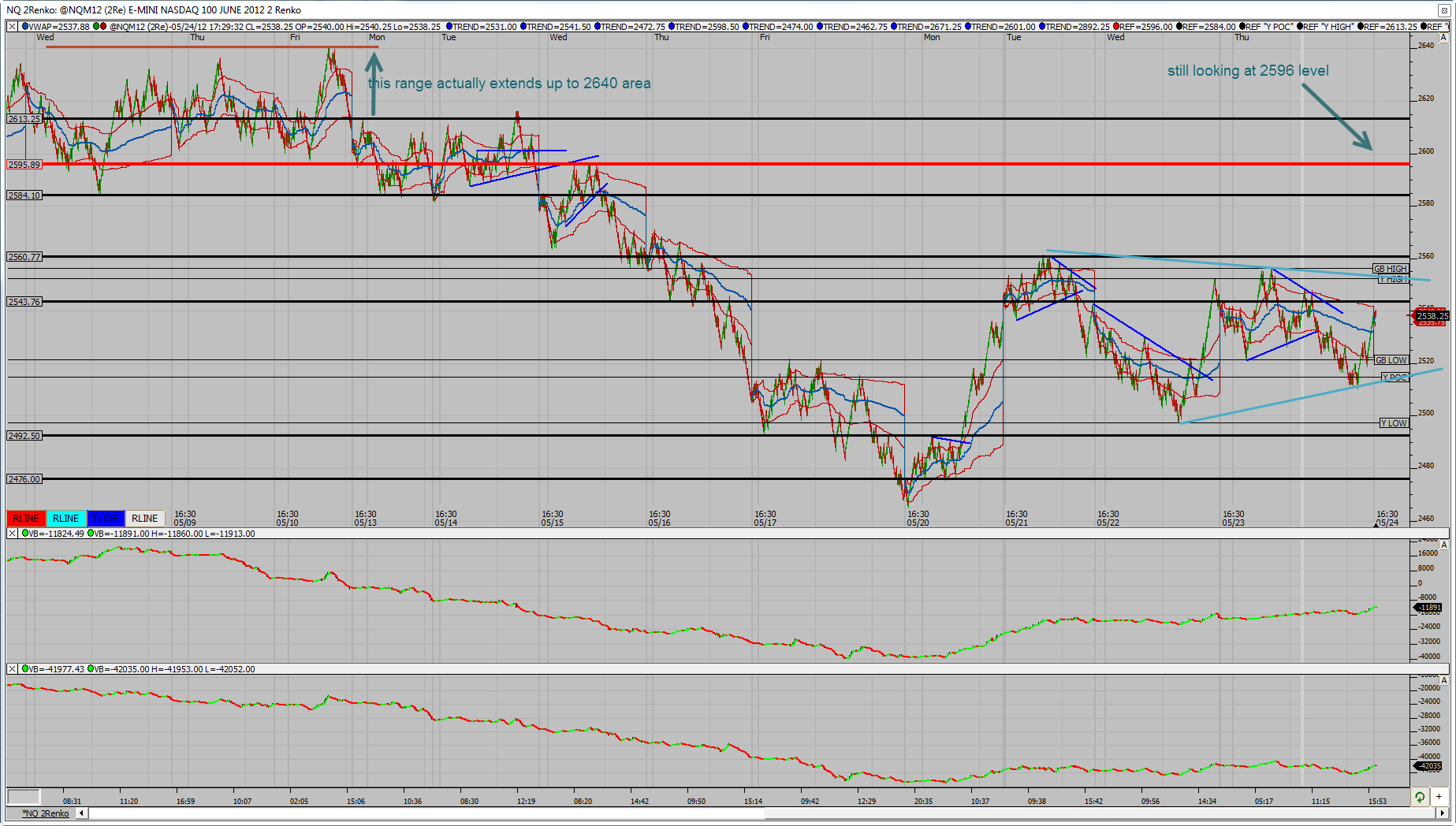Screen dimensions: 1456x826
Task: Click the 05/20 date label on the time axis
Action: click(x=918, y=523)
